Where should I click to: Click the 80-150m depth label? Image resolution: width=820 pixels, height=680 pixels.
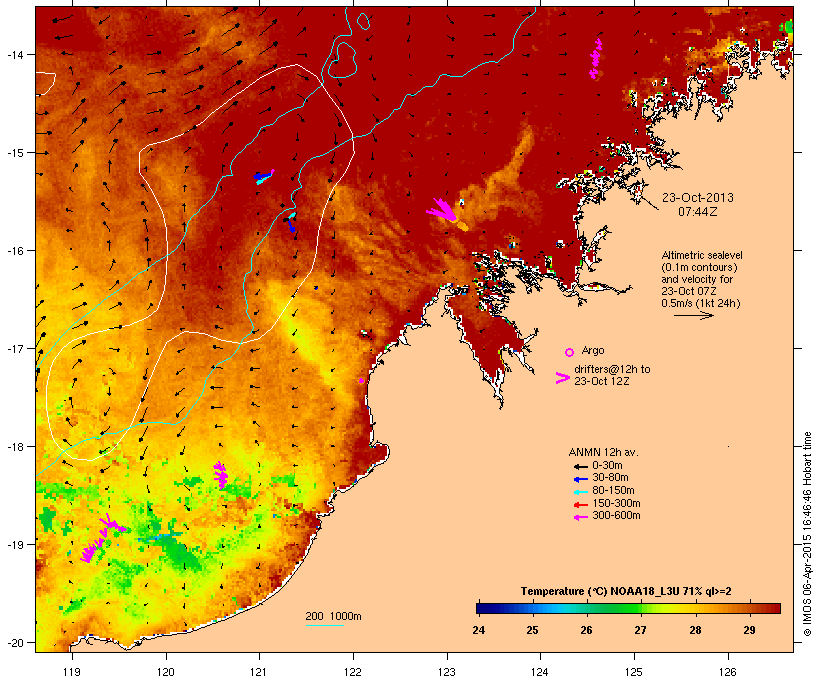click(x=613, y=491)
